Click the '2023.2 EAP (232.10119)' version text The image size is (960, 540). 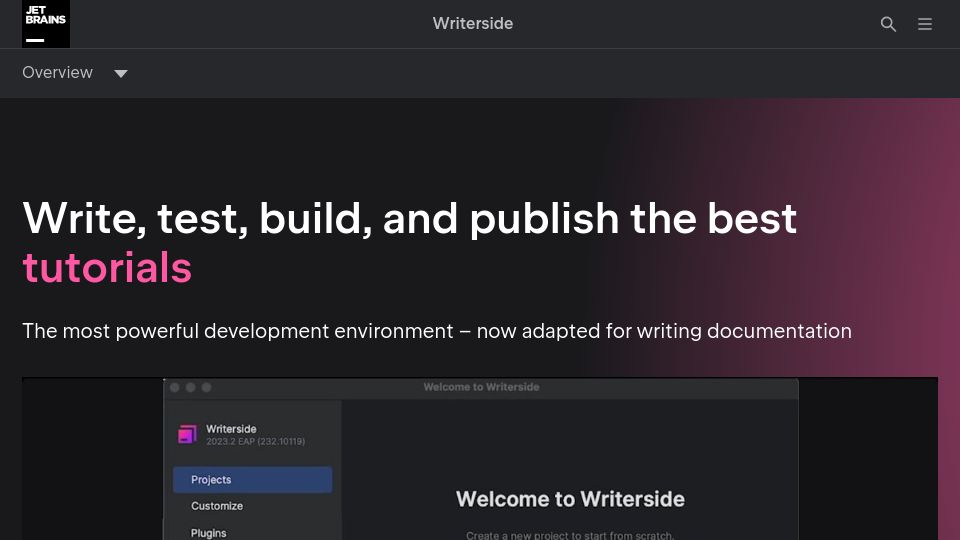255,441
